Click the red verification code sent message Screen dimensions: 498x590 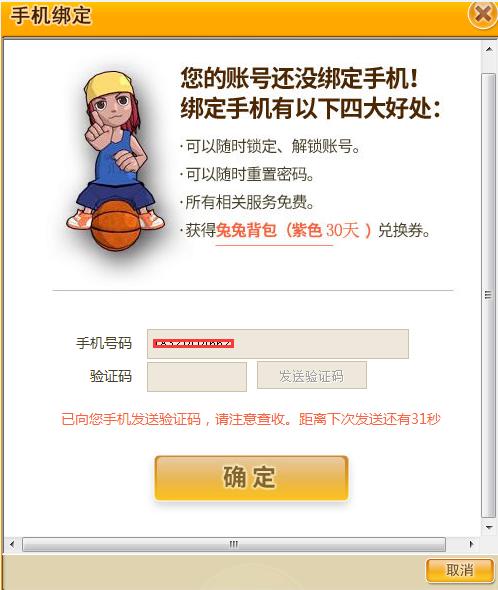[x=251, y=419]
